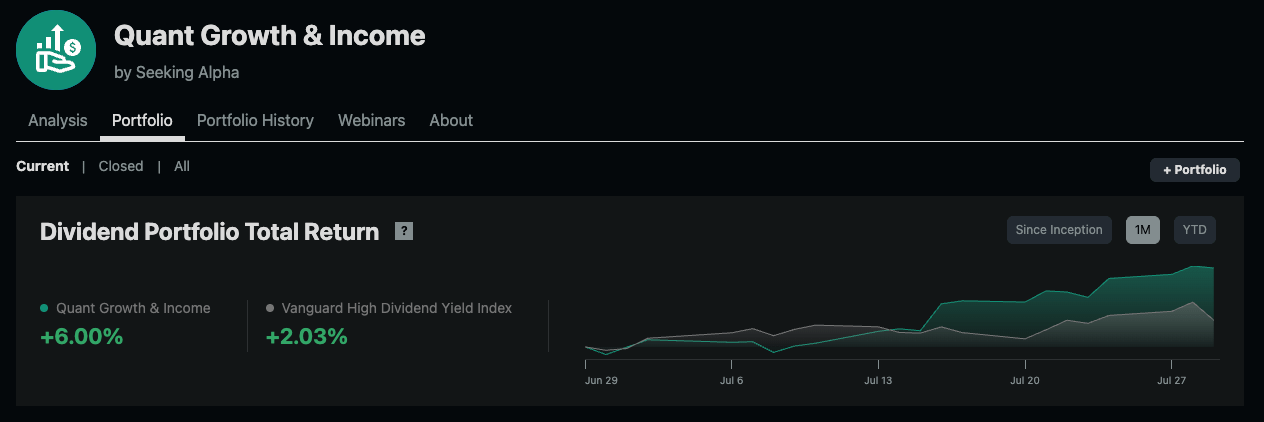Click the + Portfolio button
This screenshot has width=1264, height=422.
point(1195,170)
